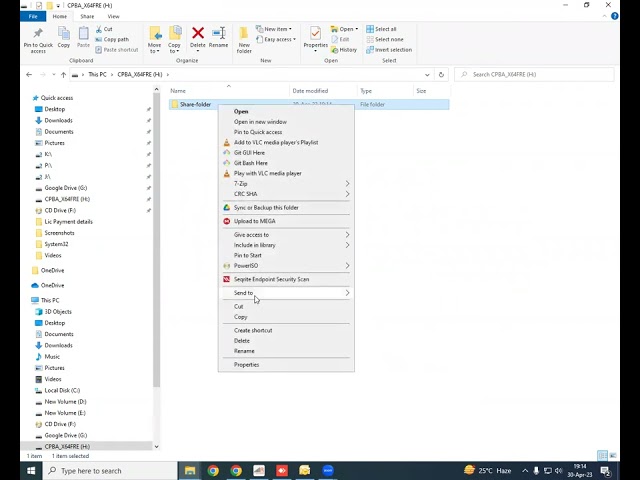Select Music in navigation pane
The image size is (640, 480).
coord(51,356)
